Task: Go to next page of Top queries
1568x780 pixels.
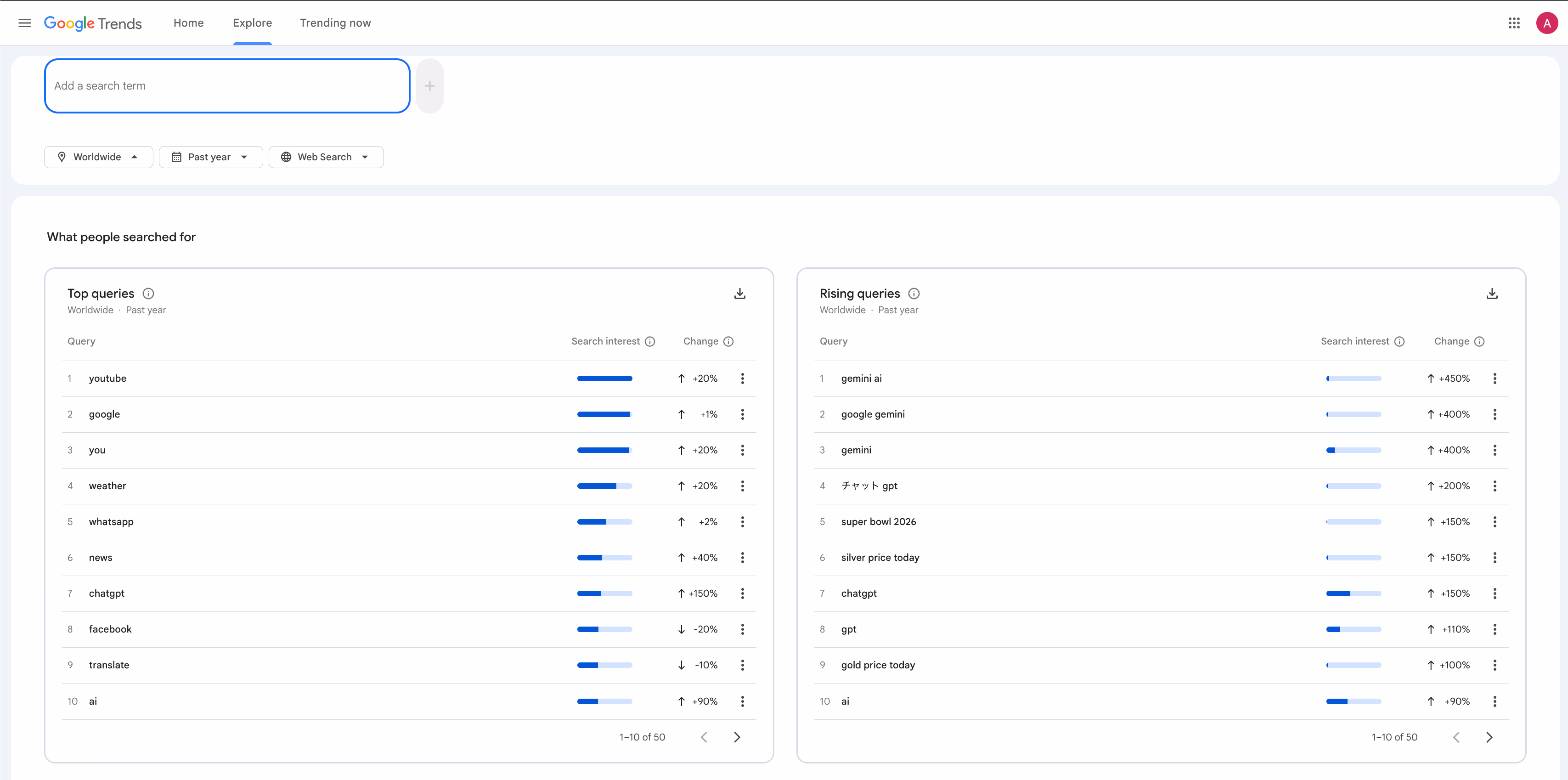Action: tap(737, 737)
